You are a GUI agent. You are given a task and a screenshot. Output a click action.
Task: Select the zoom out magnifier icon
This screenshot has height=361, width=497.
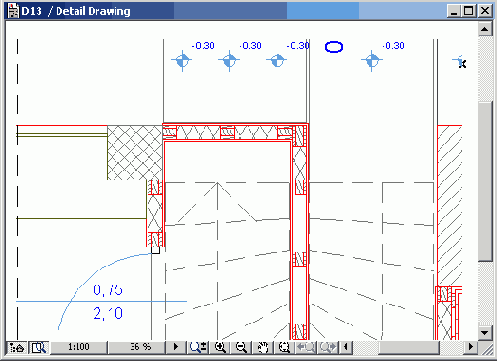(241, 347)
